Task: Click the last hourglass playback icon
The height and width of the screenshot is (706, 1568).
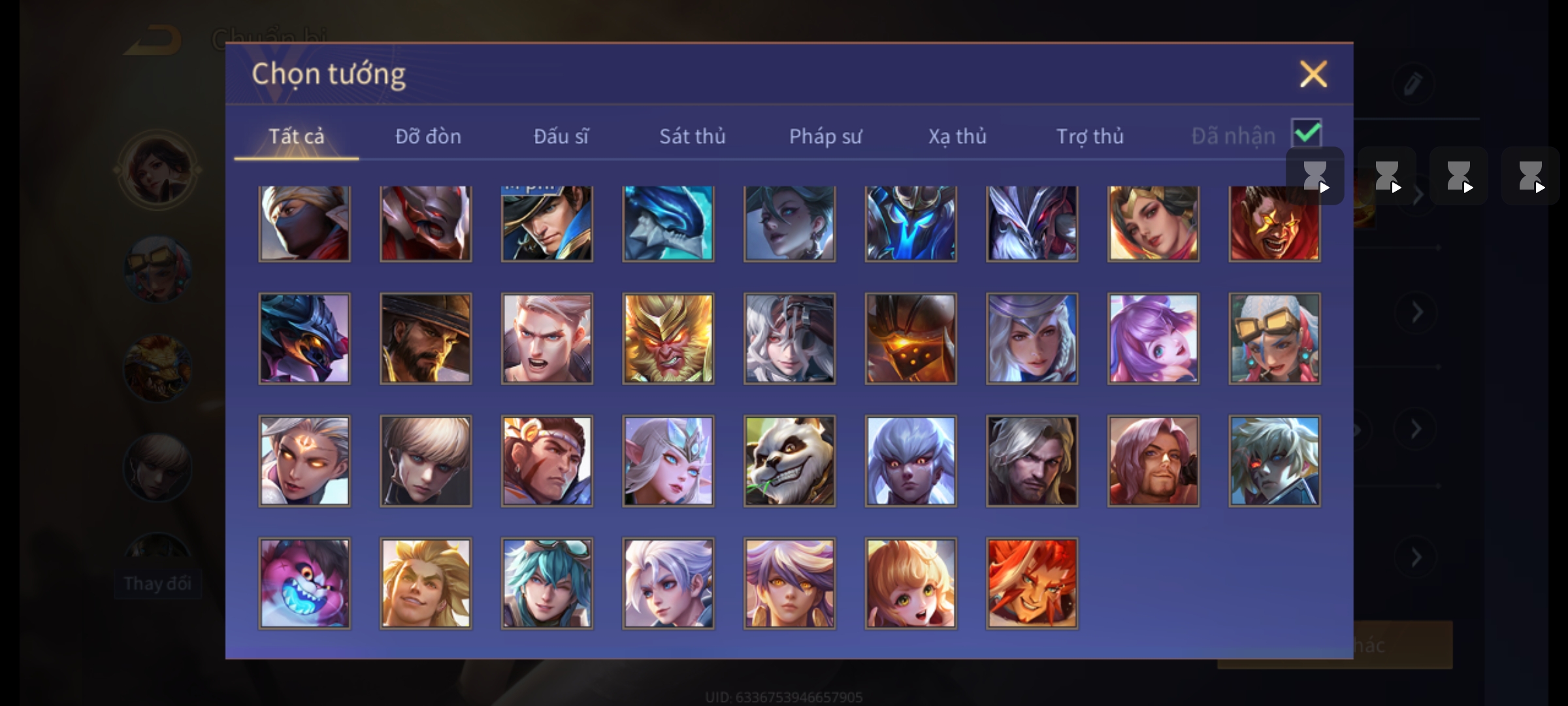Action: tap(1530, 176)
